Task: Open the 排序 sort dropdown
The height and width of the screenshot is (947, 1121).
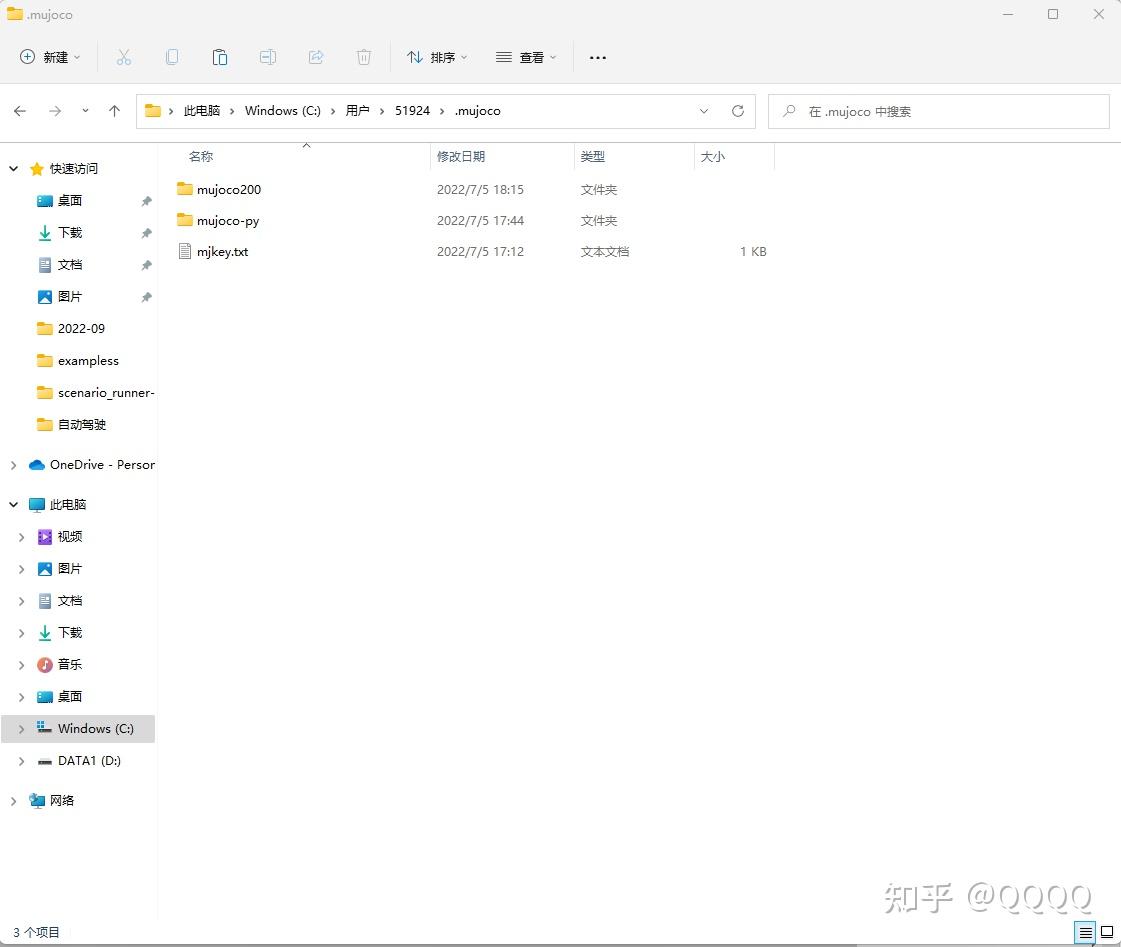Action: 436,57
